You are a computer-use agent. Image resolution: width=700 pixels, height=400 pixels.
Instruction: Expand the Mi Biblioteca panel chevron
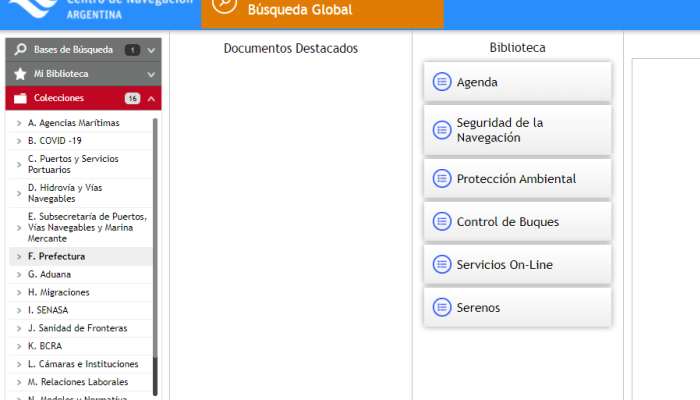click(x=151, y=75)
